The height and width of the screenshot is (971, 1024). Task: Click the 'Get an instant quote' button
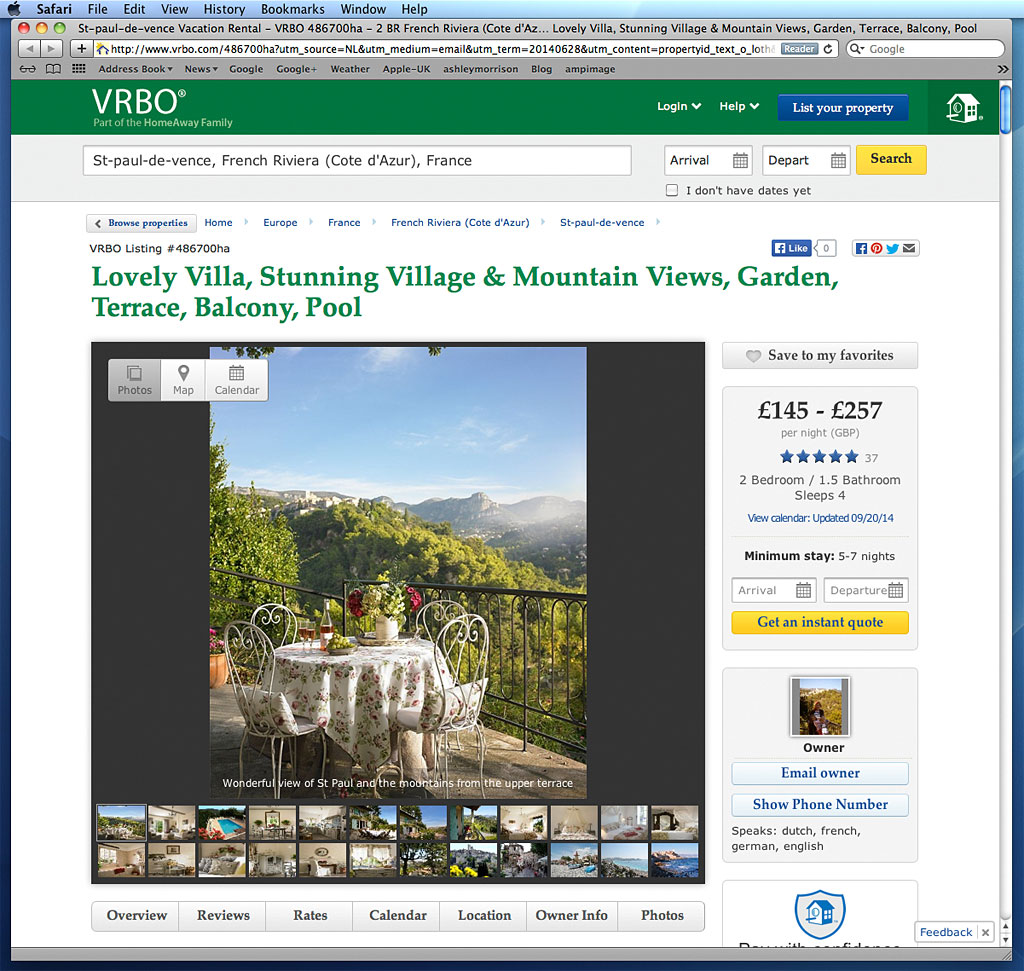pos(819,622)
